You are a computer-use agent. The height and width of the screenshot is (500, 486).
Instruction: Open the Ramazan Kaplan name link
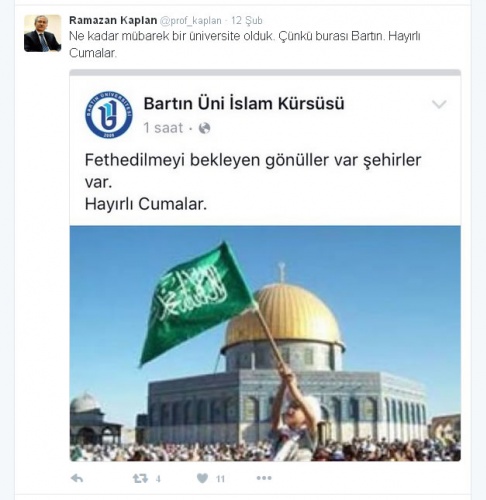(x=113, y=20)
